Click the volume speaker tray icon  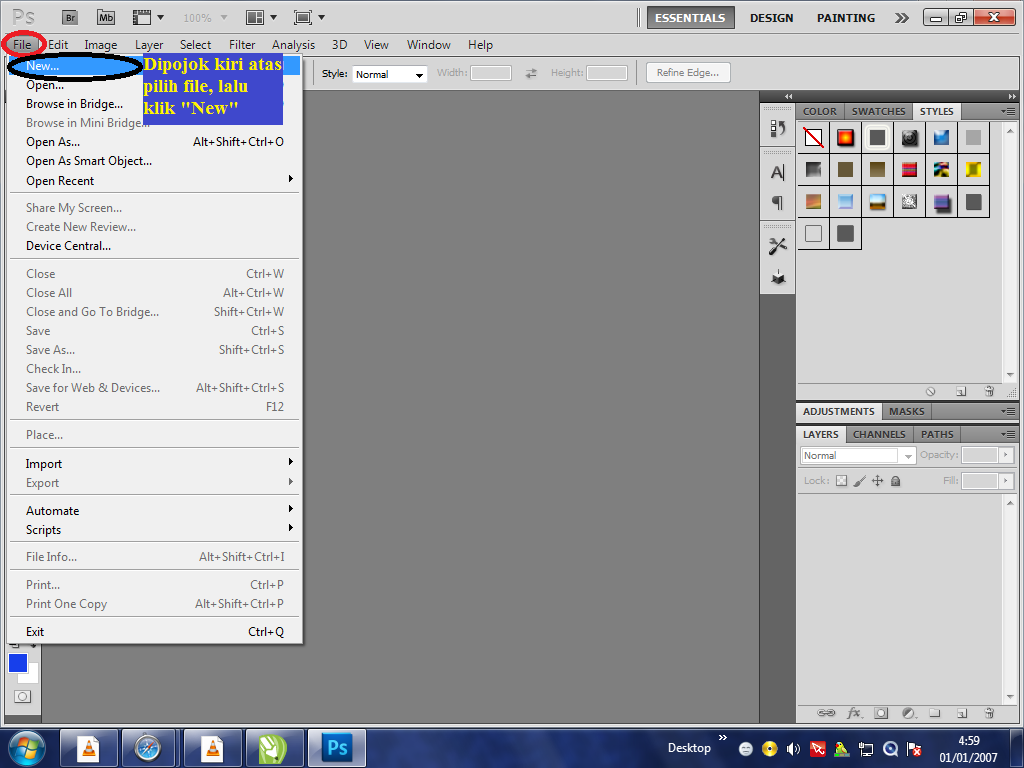coord(793,749)
